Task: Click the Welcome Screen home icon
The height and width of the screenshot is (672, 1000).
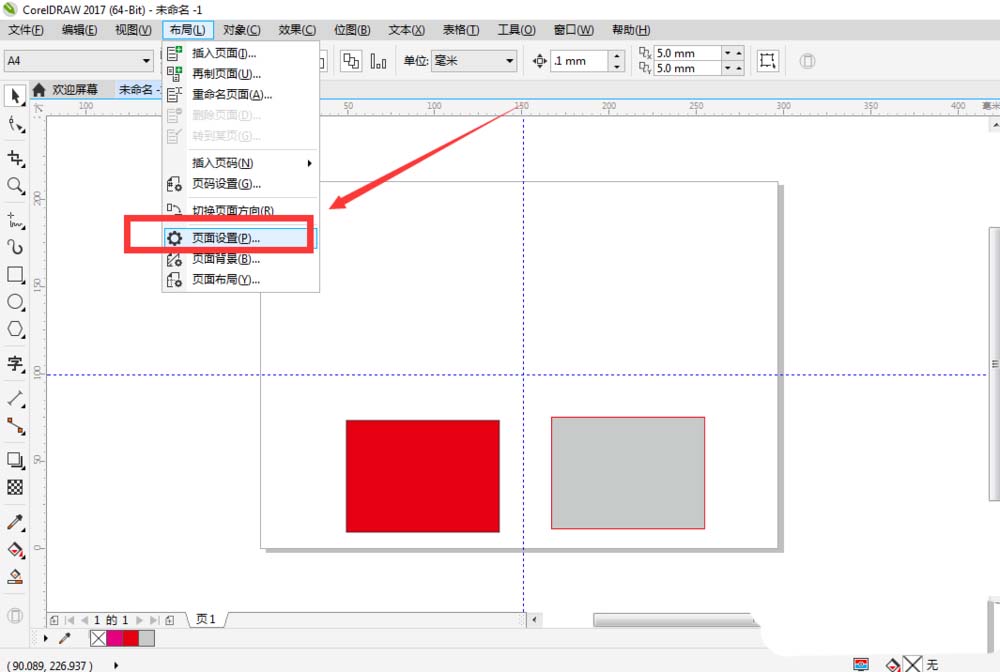Action: click(x=39, y=89)
